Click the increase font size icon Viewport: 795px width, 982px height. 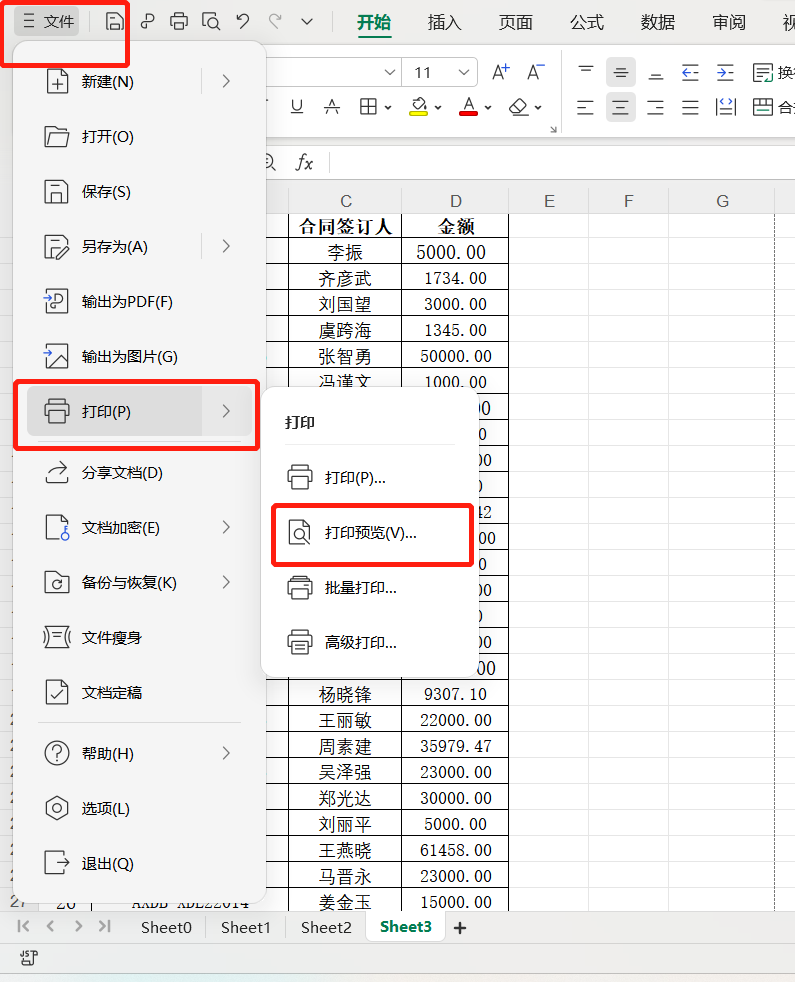pos(501,72)
